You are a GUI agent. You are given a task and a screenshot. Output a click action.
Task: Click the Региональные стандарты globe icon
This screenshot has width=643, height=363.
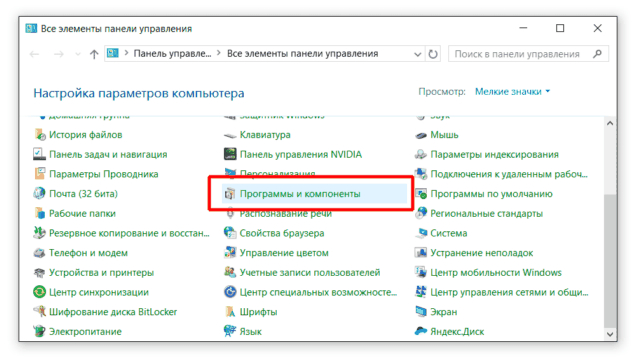click(421, 213)
